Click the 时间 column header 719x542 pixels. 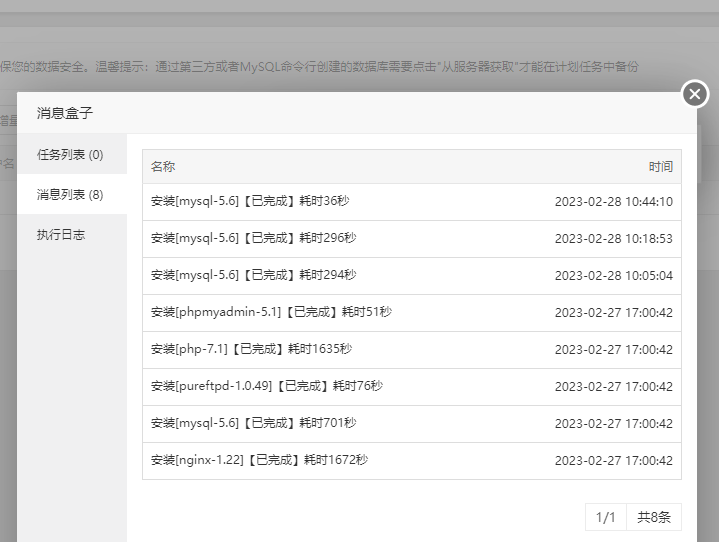coord(660,166)
